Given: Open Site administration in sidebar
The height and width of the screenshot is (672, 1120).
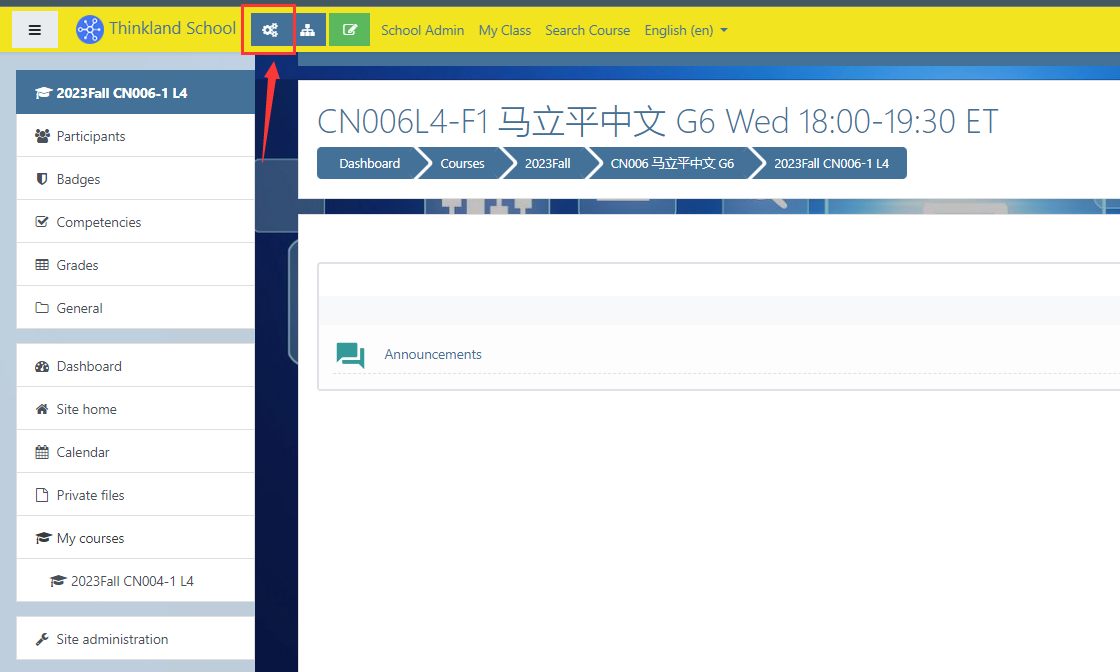Looking at the screenshot, I should pos(112,639).
